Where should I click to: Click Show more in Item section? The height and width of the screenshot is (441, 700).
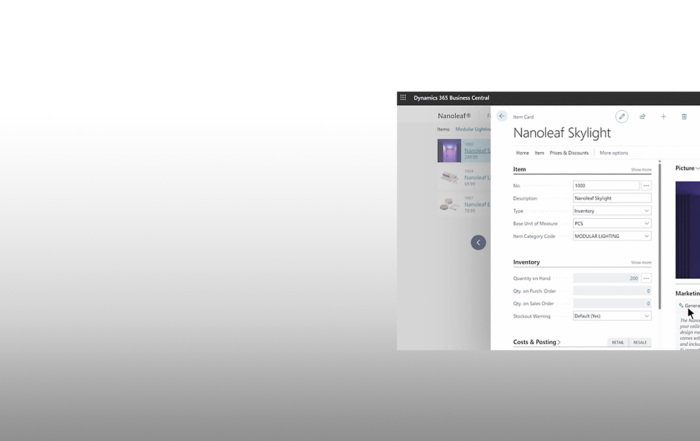pyautogui.click(x=641, y=170)
